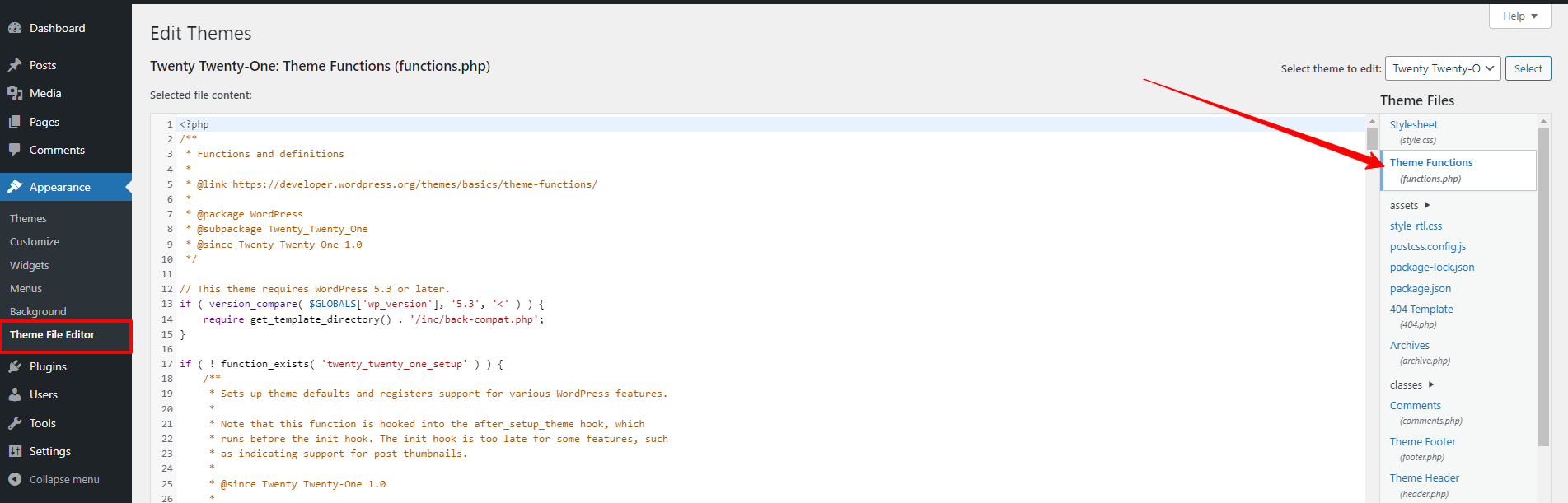Click the Select theme button
The height and width of the screenshot is (503, 1568).
[x=1528, y=68]
